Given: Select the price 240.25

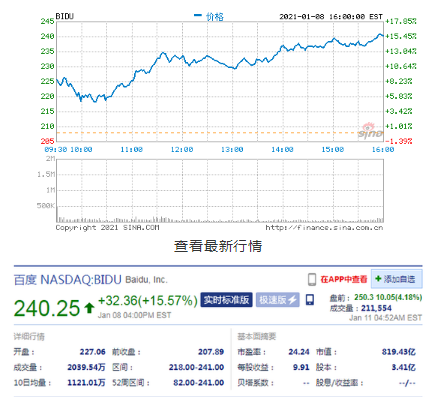Looking at the screenshot, I should point(47,308).
